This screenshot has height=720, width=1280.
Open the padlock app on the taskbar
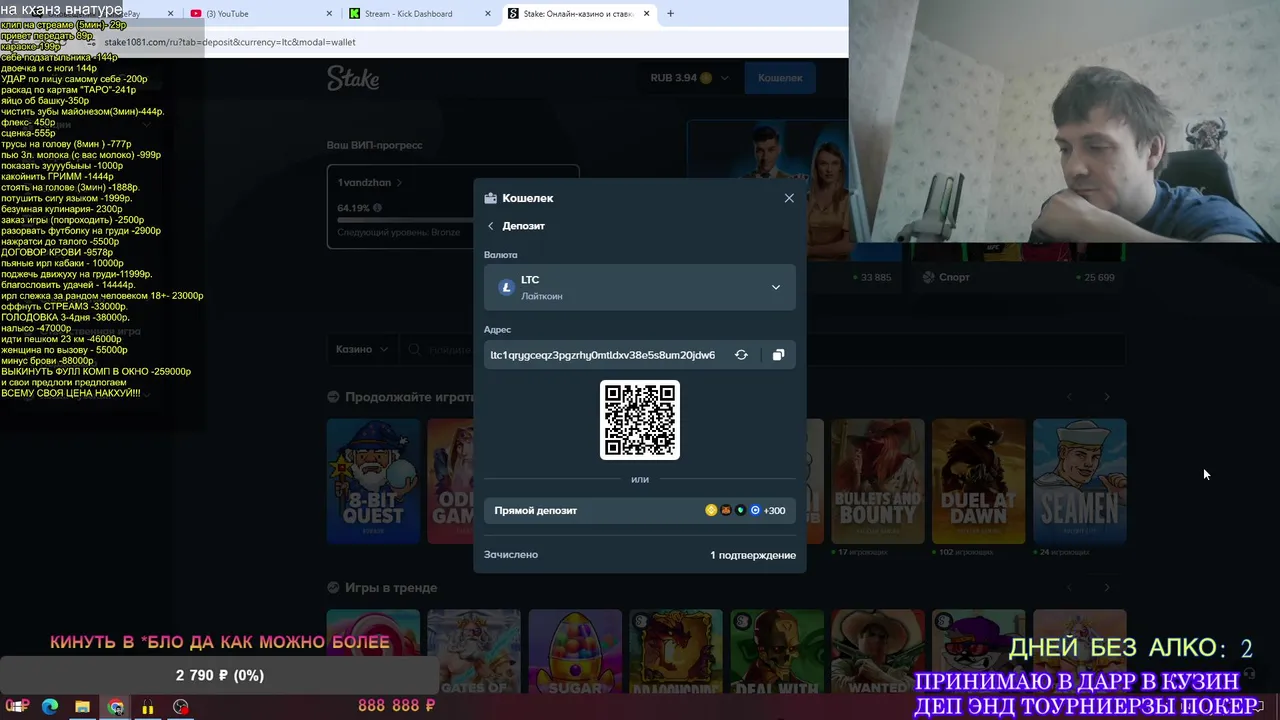[x=148, y=706]
